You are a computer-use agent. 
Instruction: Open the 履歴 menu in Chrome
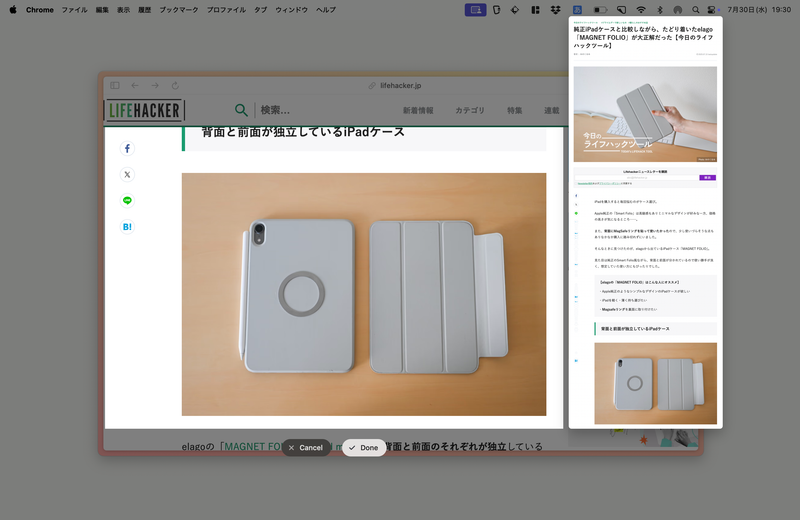145,10
